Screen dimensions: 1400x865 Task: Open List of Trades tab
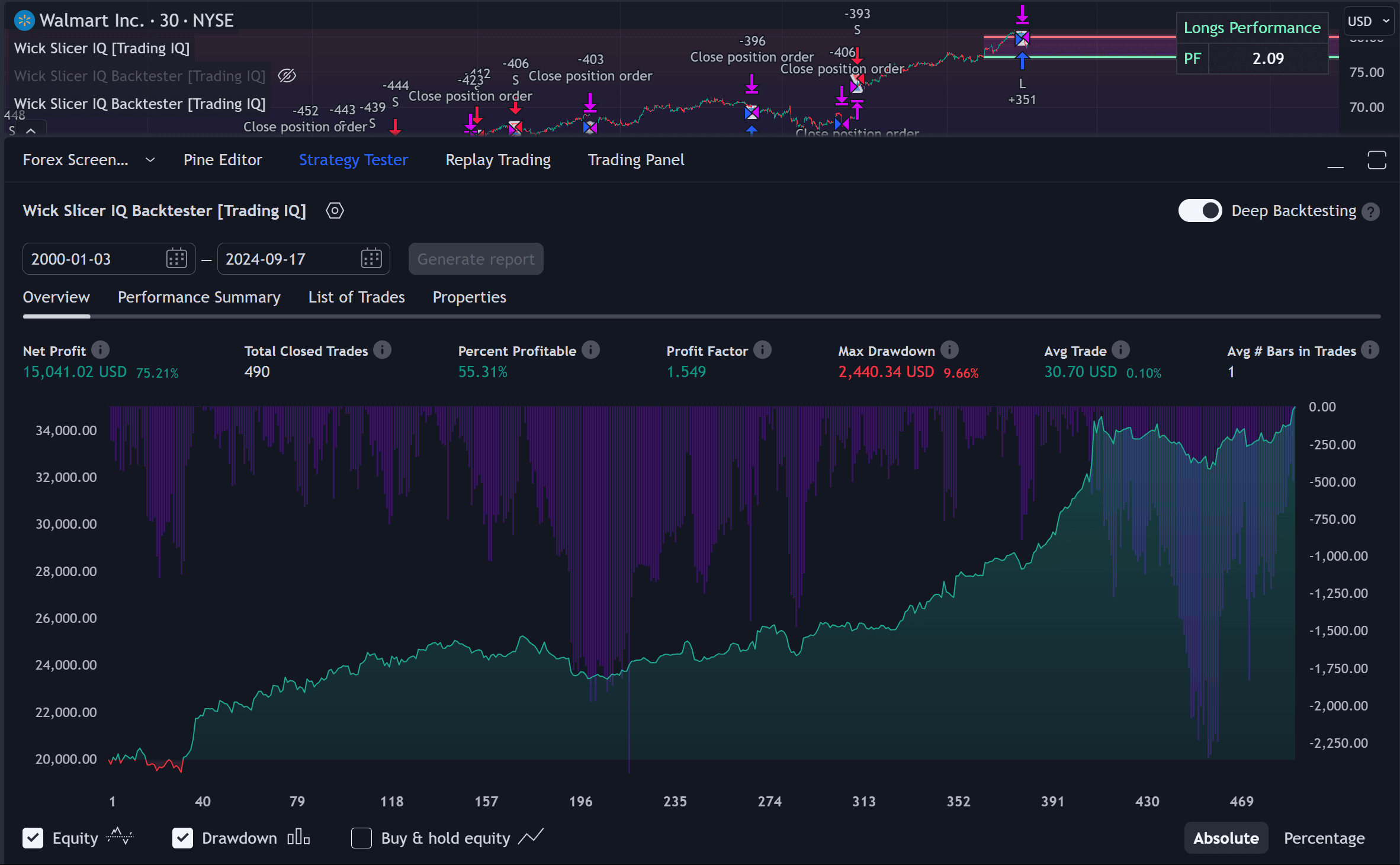357,297
